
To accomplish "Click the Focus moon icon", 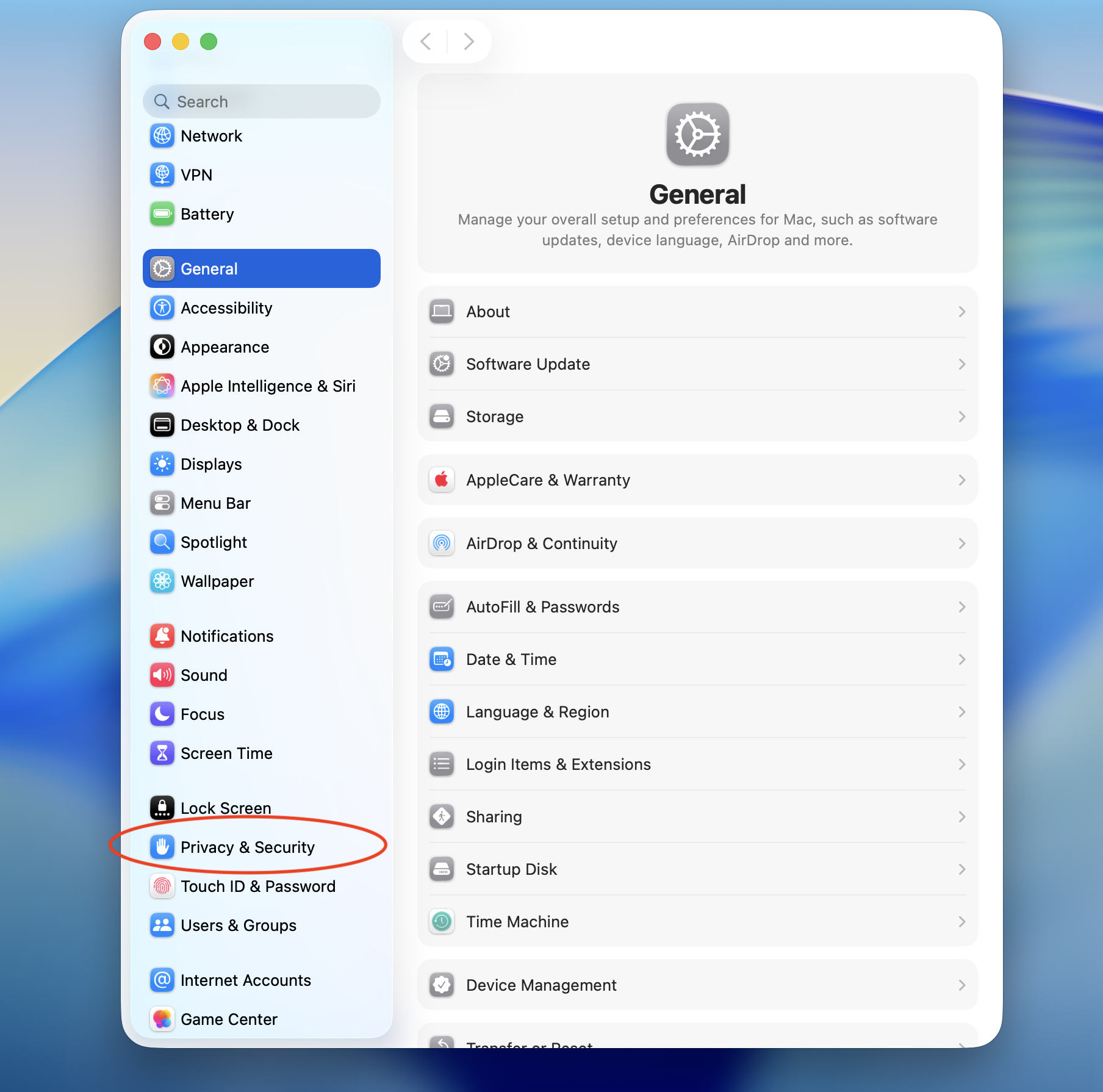I will click(x=162, y=714).
